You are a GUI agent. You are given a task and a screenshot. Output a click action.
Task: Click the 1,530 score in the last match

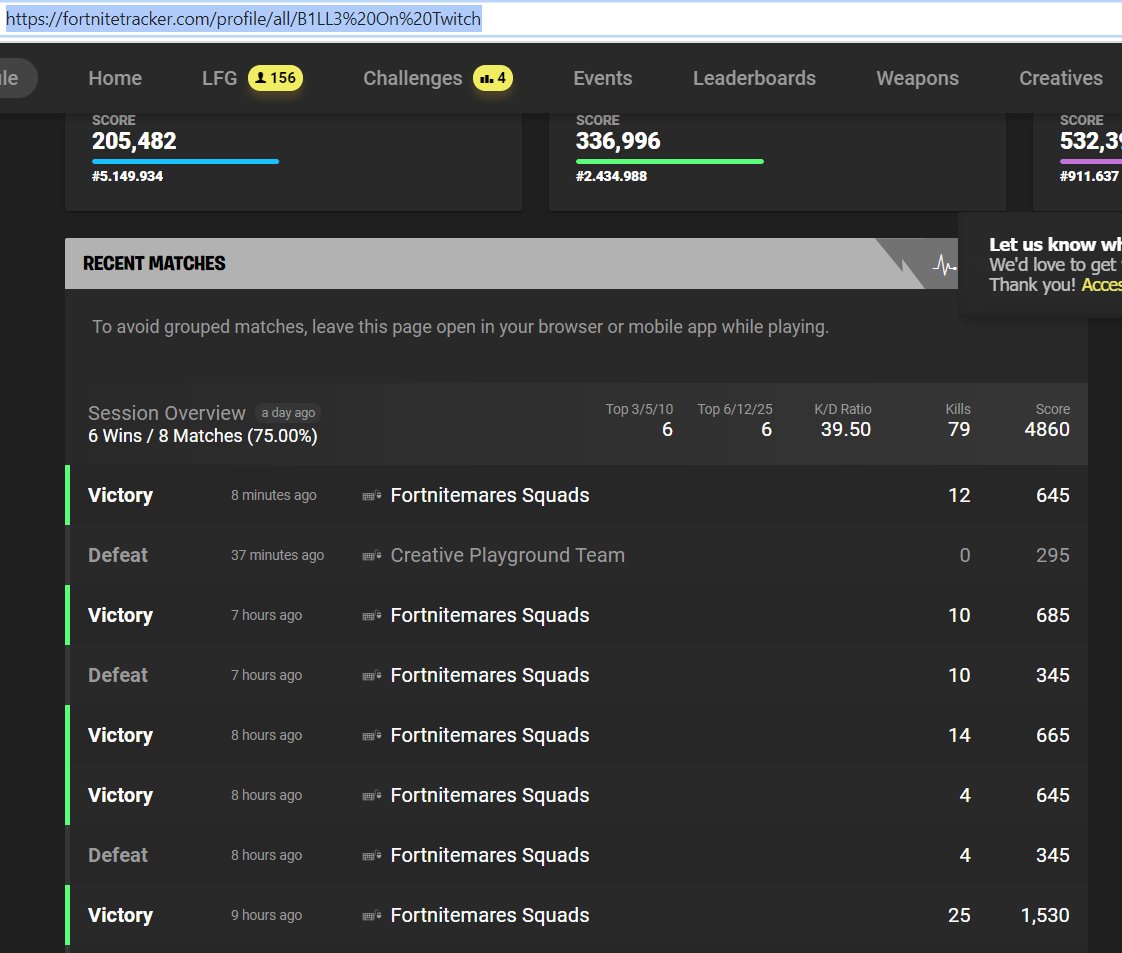point(1045,915)
